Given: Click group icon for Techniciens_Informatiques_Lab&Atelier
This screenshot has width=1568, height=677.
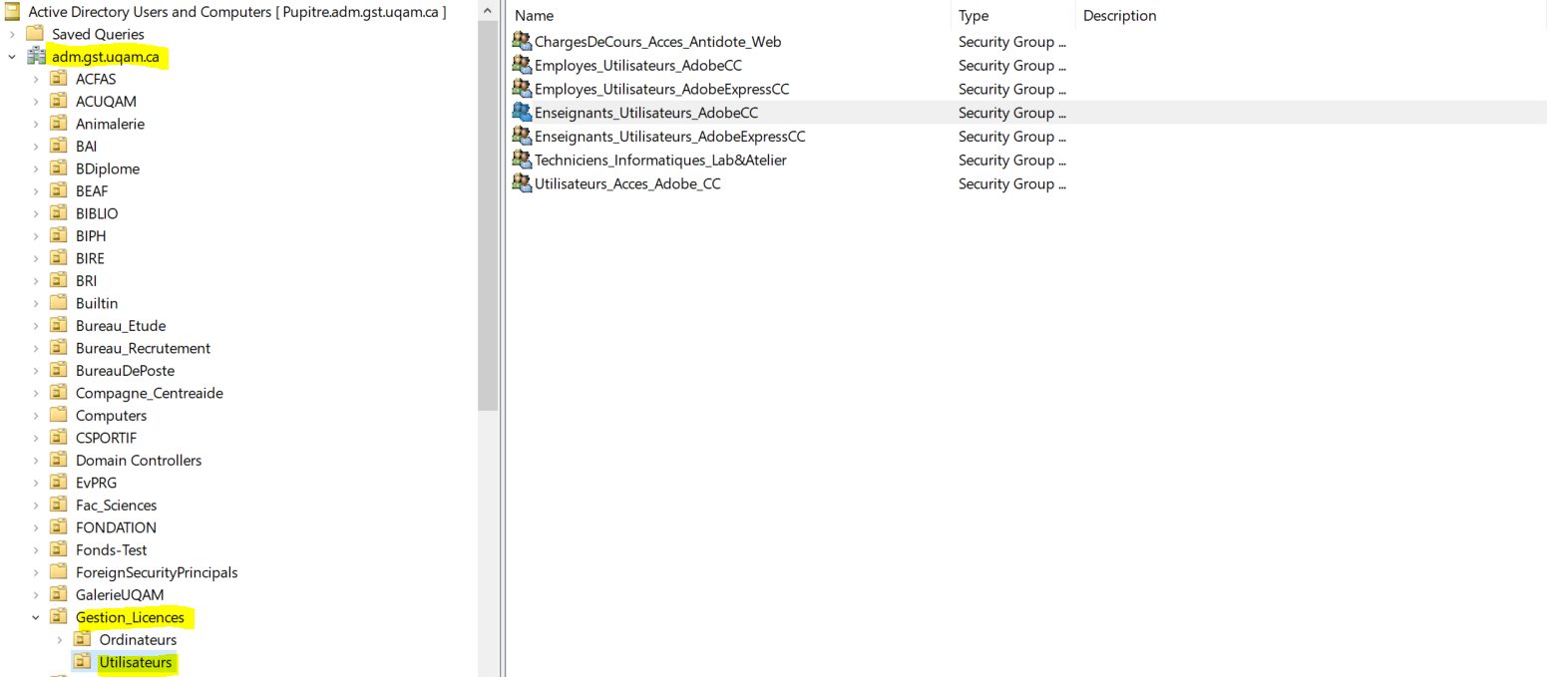Looking at the screenshot, I should (x=522, y=159).
